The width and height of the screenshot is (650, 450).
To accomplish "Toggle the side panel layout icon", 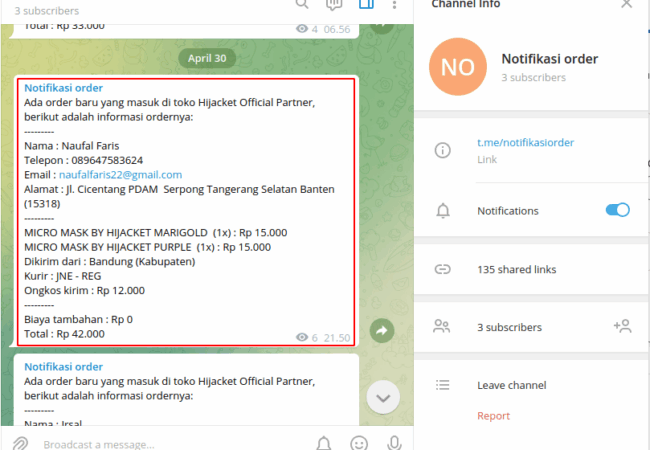I will click(x=365, y=4).
